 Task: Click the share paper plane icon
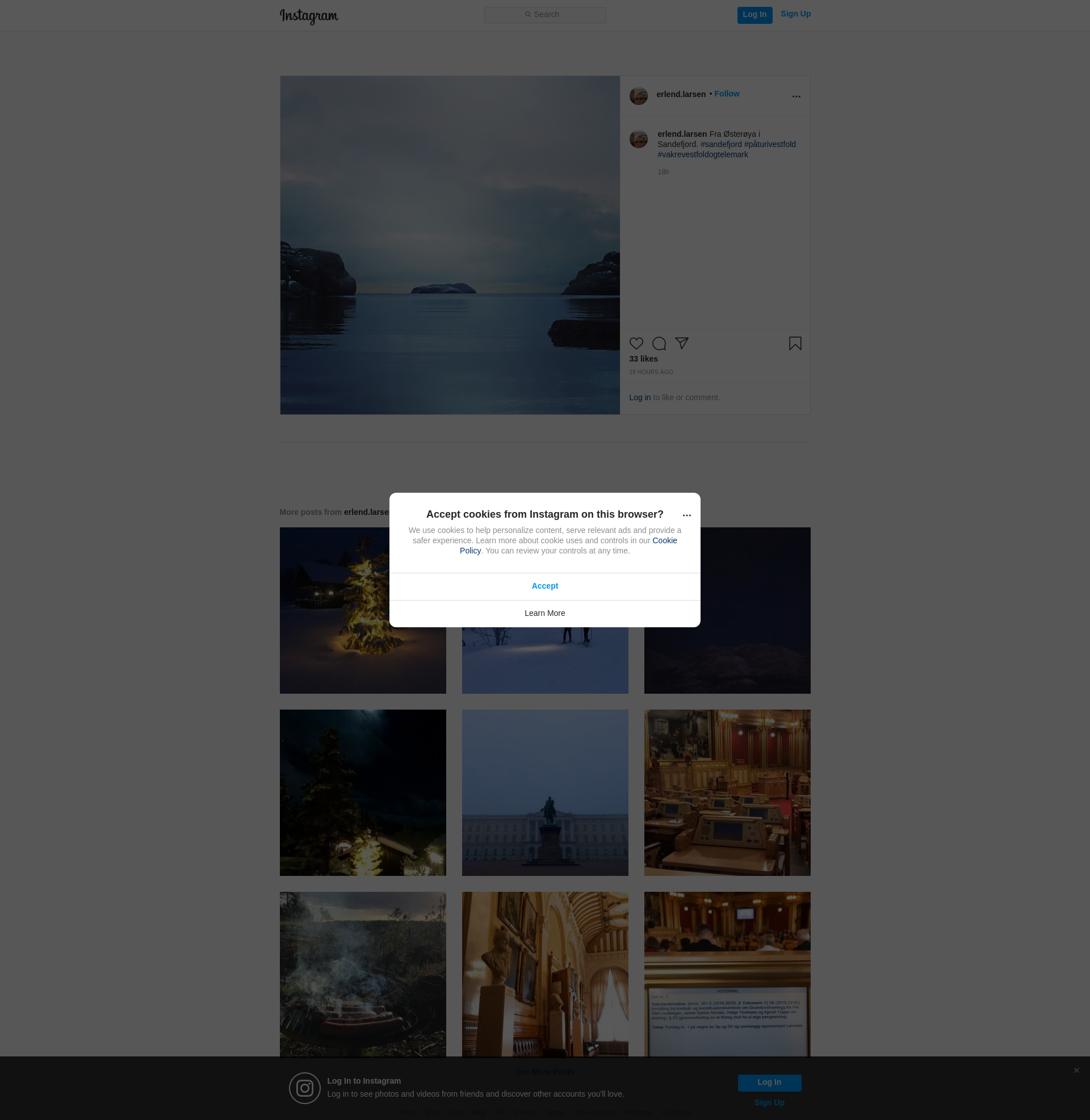[681, 343]
